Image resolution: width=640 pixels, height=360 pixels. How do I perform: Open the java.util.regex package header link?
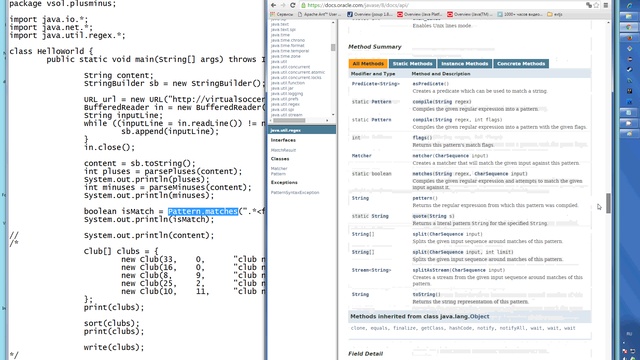coord(285,130)
